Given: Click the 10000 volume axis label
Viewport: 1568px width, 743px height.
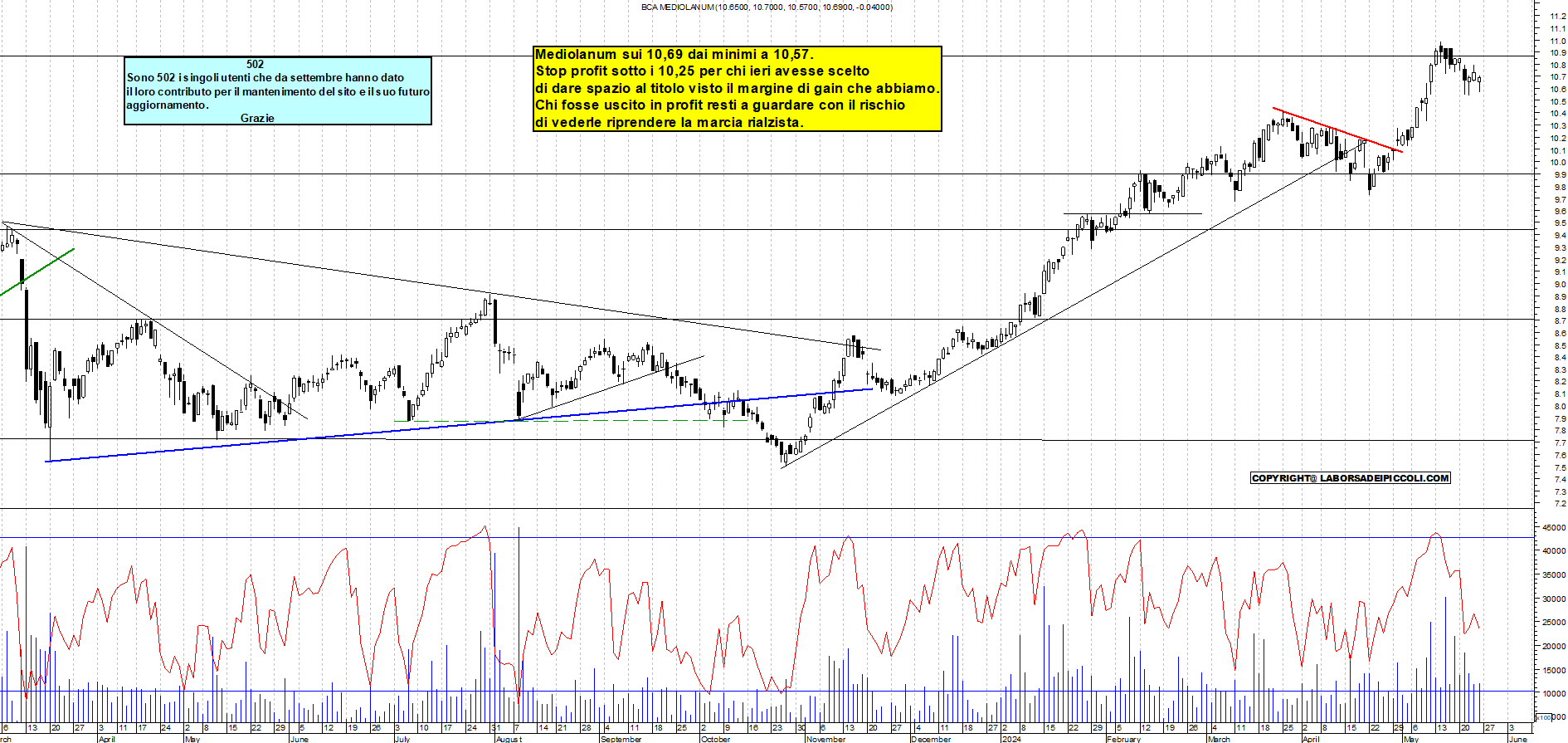Looking at the screenshot, I should 1554,693.
